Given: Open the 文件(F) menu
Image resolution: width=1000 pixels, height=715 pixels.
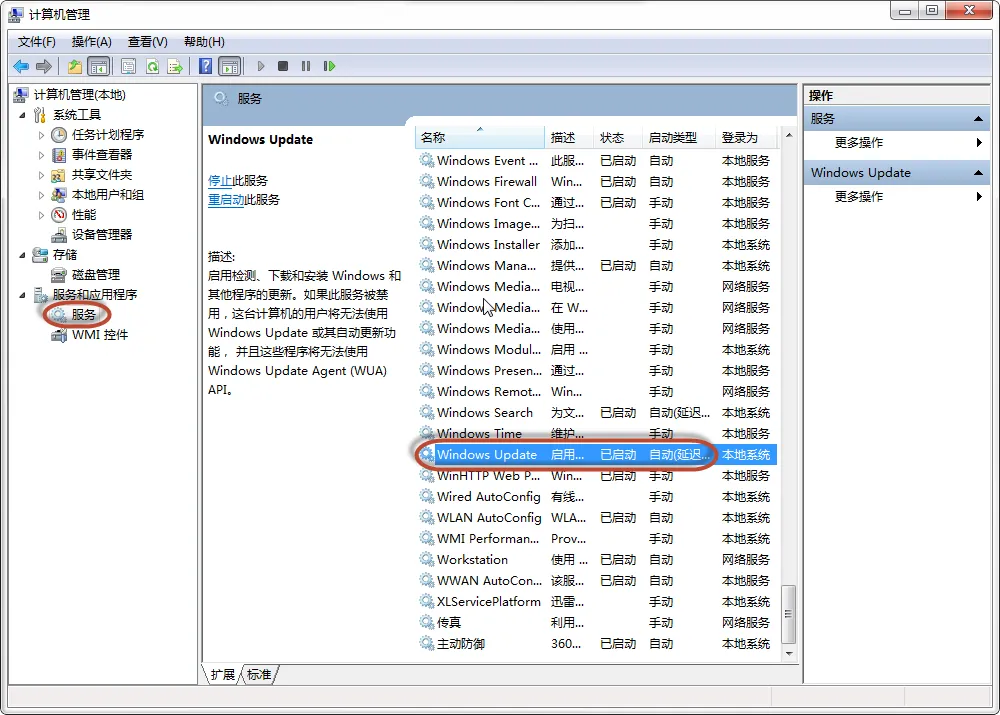Looking at the screenshot, I should pos(36,41).
